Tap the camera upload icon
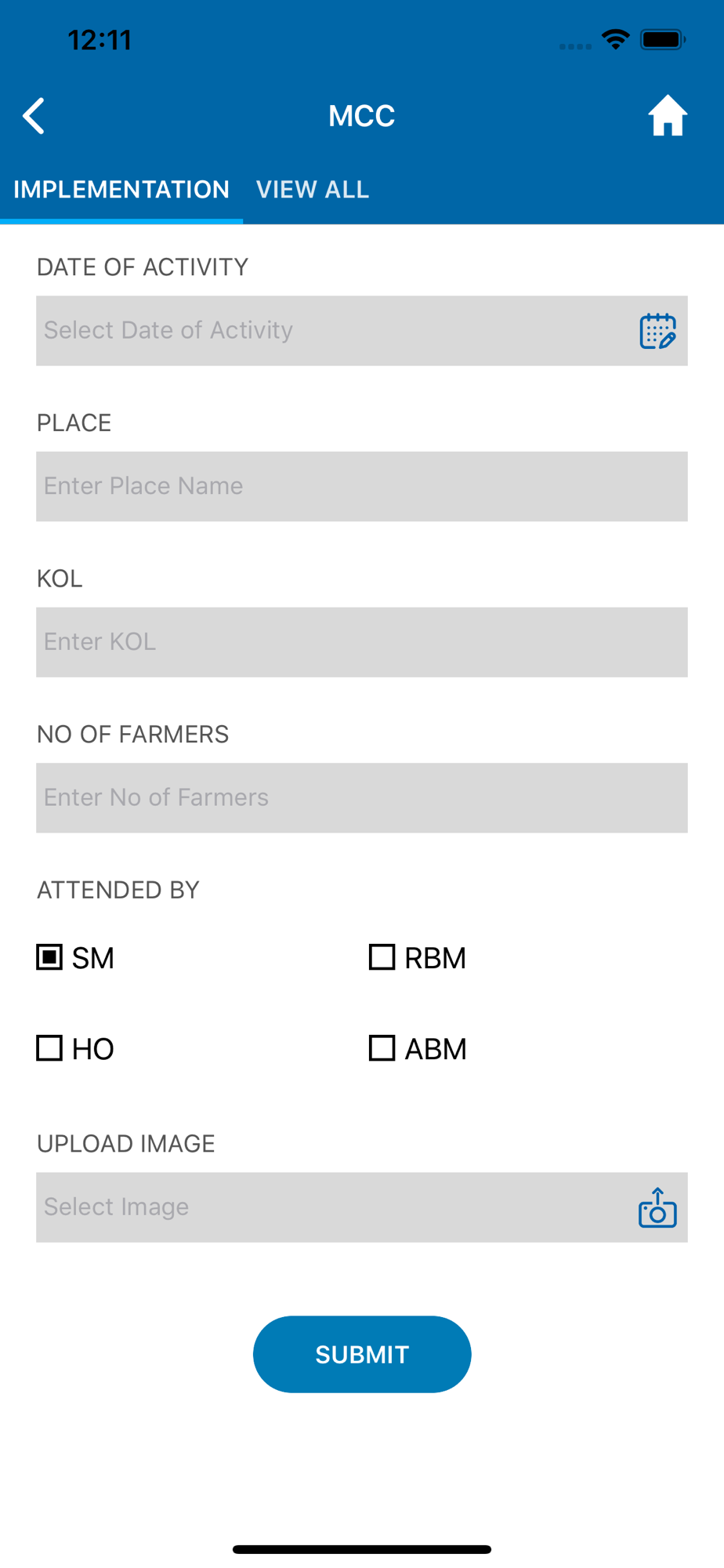 tap(657, 1207)
